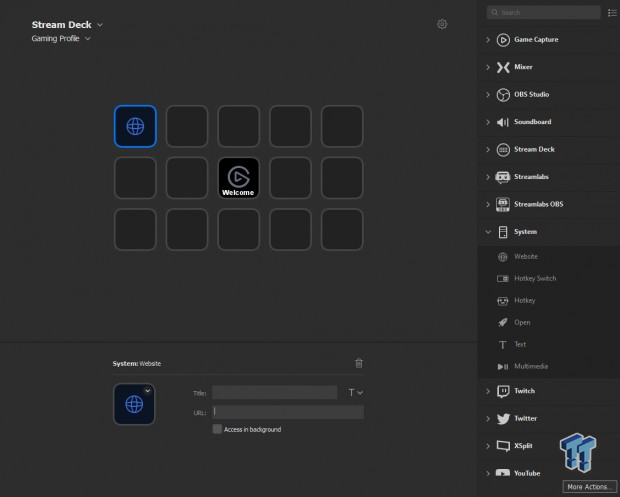
Task: Click the Soundboard speaker icon
Action: [x=503, y=122]
